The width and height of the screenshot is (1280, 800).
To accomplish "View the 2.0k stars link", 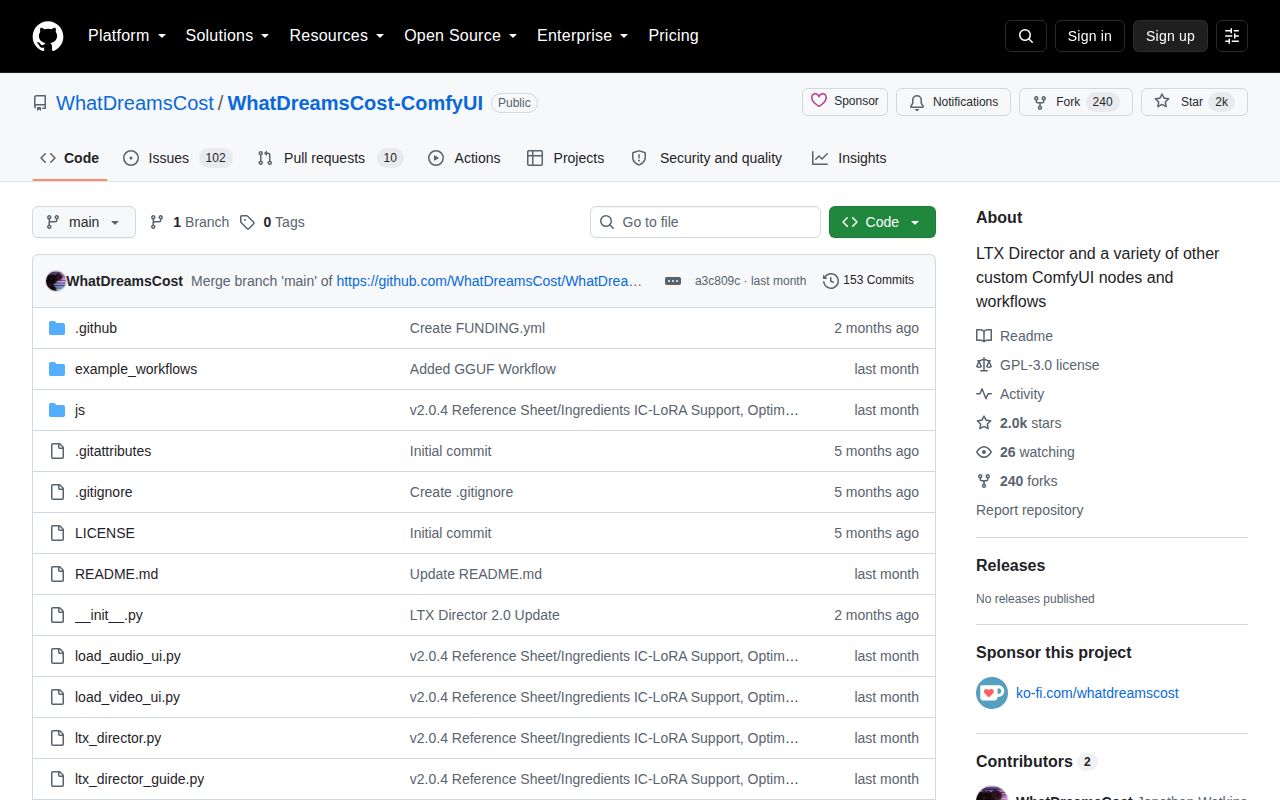I will tap(1019, 423).
